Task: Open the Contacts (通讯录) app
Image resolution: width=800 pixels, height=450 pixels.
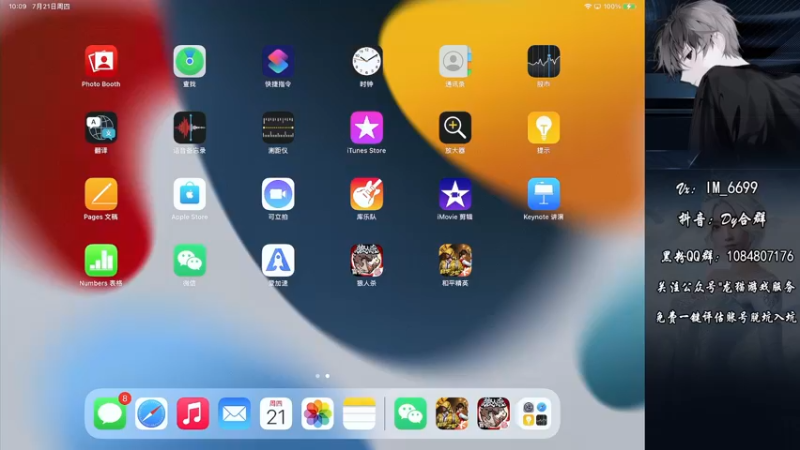Action: coord(455,61)
